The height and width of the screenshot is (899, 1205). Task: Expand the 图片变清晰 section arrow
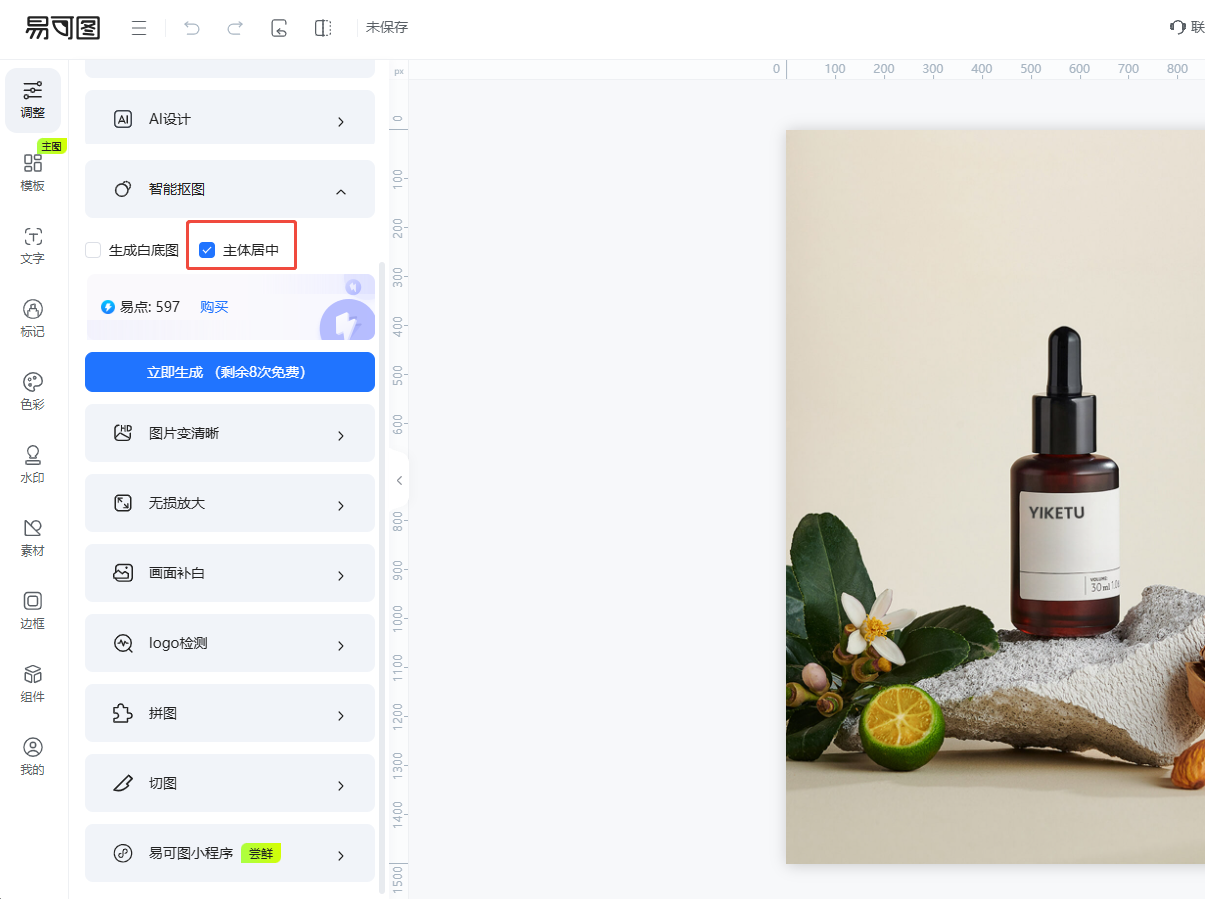click(x=341, y=435)
